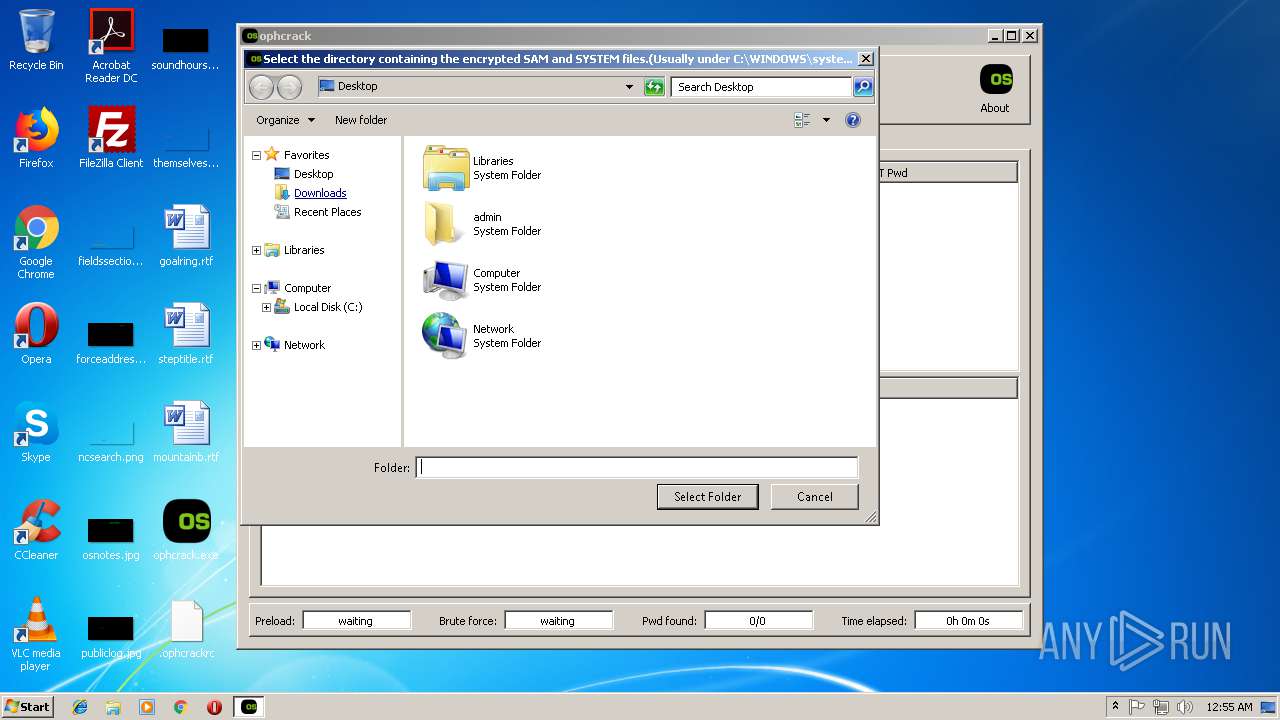Show hidden system tray icons
The height and width of the screenshot is (720, 1280).
coord(1115,707)
